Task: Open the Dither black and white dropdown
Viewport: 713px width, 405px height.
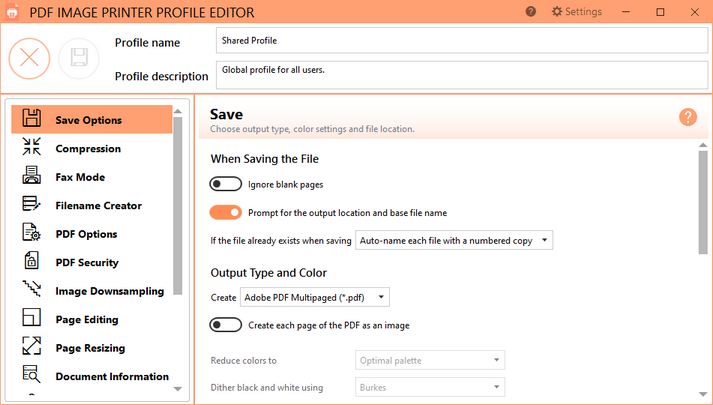Action: pos(430,387)
